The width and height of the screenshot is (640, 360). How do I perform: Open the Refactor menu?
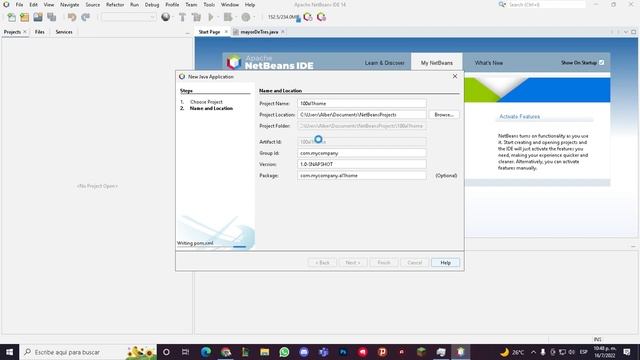coord(115,4)
